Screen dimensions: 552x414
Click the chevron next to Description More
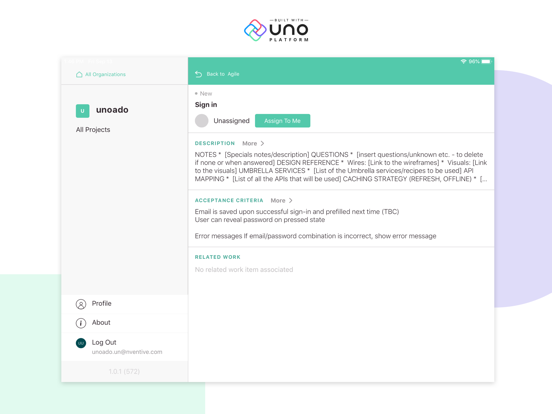click(x=262, y=143)
